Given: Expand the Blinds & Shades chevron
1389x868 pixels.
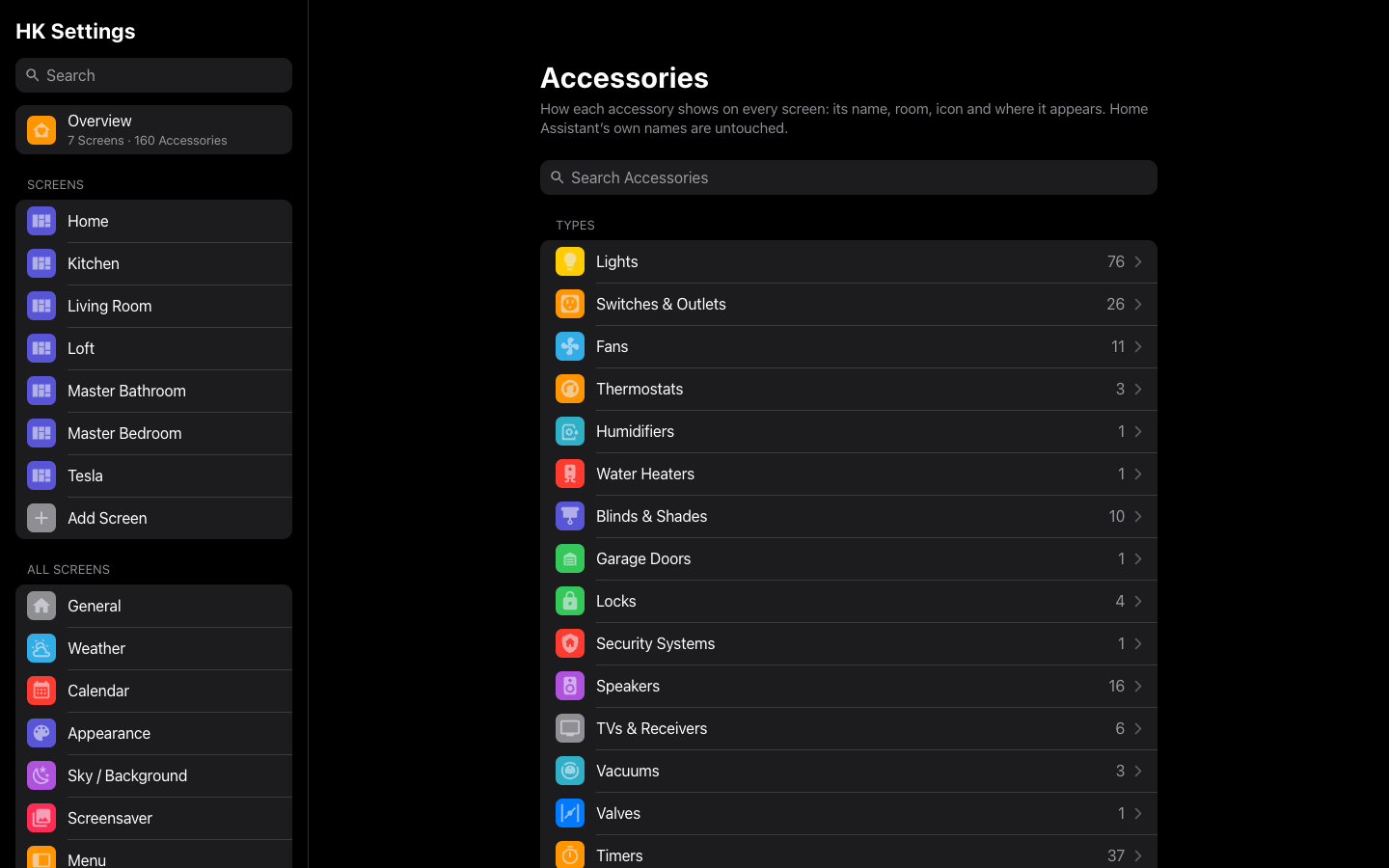Looking at the screenshot, I should point(1138,516).
